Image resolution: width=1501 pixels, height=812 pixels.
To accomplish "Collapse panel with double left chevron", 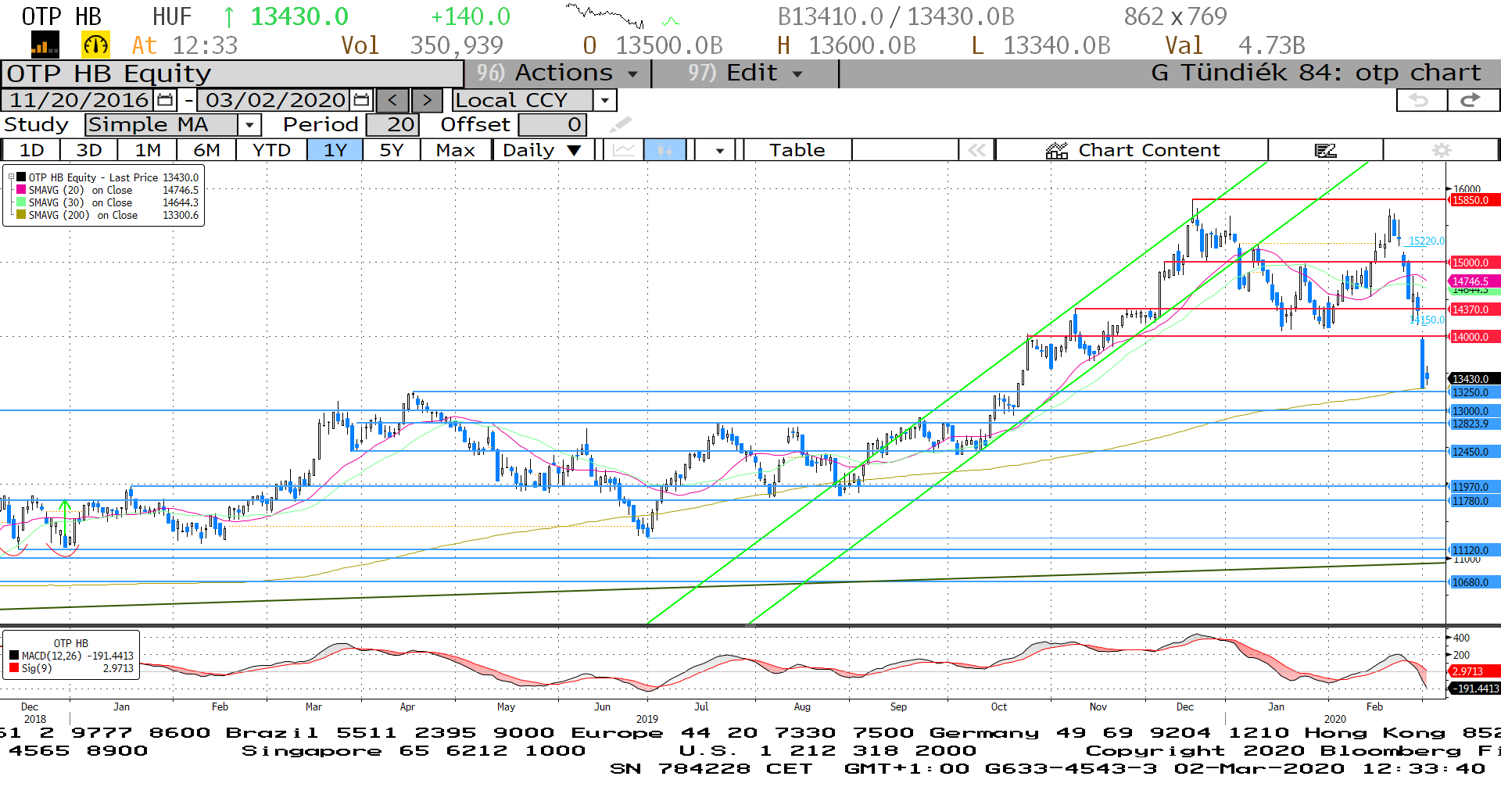I will tap(977, 150).
